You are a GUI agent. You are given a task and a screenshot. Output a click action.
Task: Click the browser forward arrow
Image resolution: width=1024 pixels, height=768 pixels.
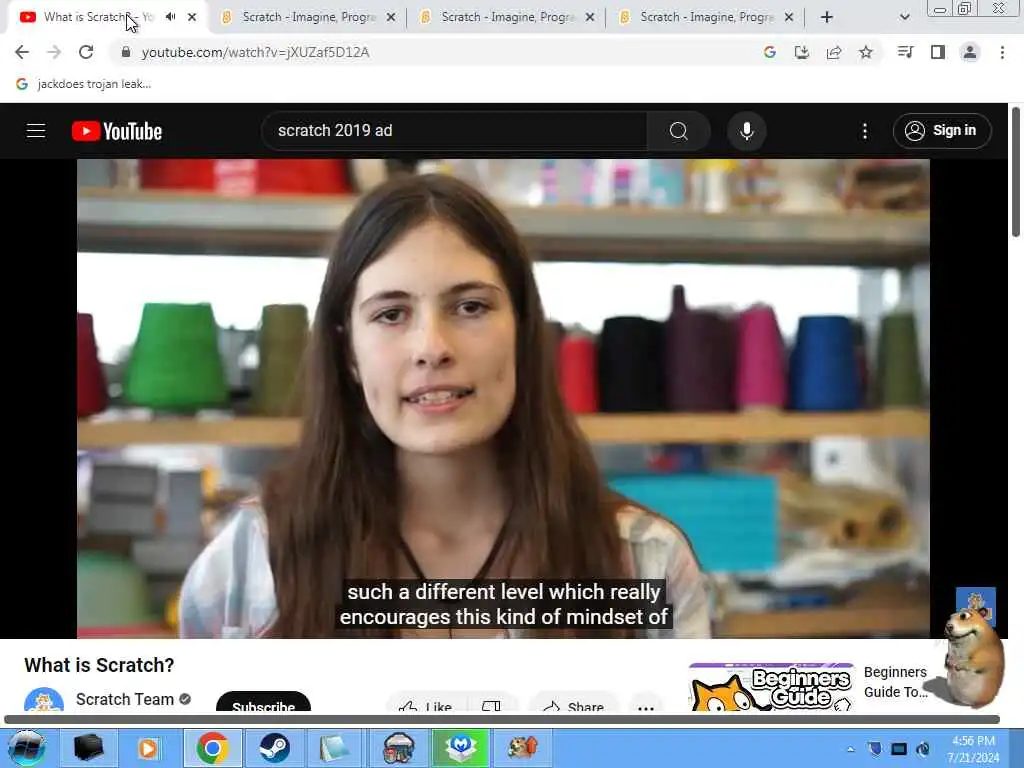coord(54,52)
